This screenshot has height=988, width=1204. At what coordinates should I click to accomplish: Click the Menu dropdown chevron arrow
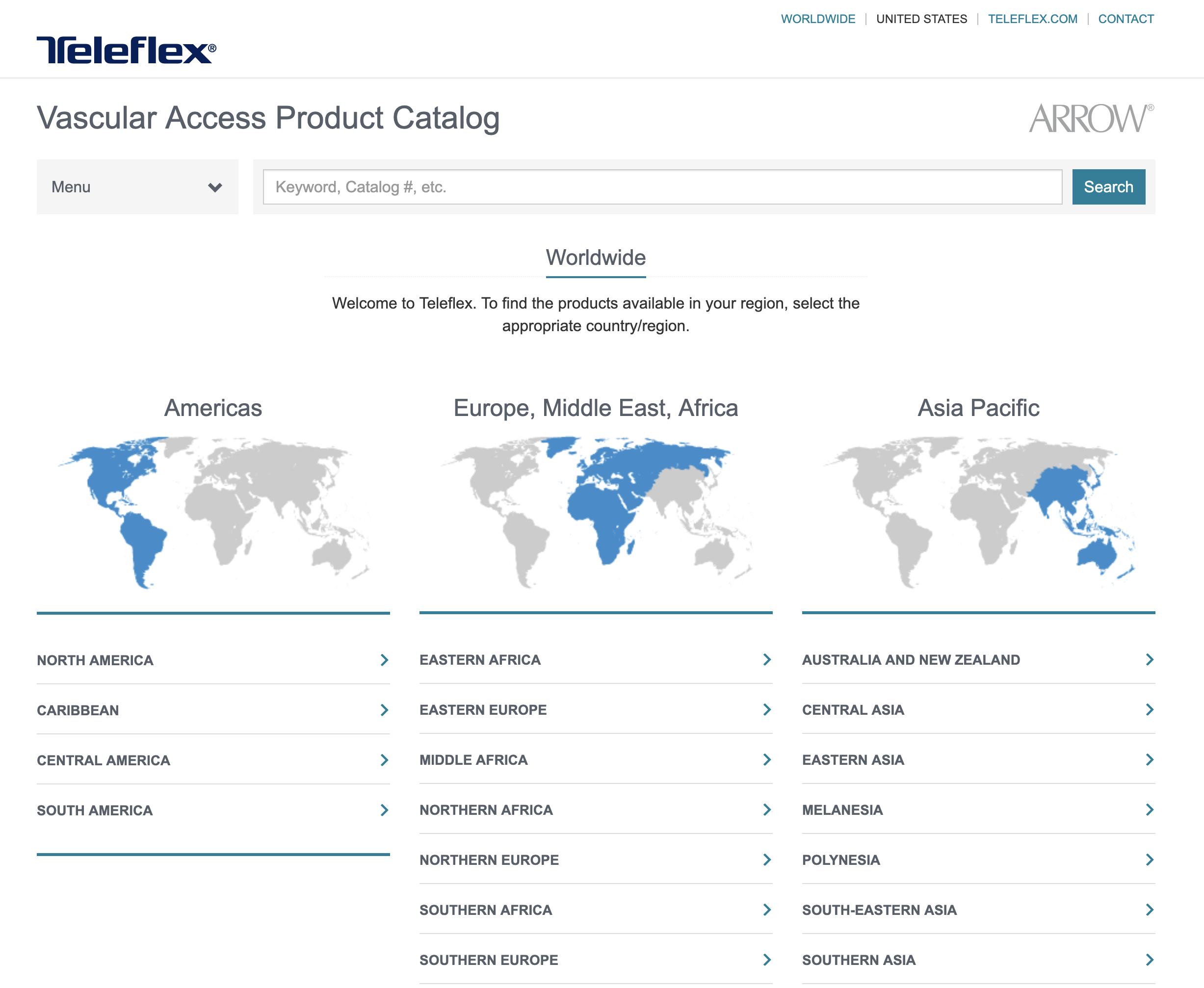(x=214, y=187)
